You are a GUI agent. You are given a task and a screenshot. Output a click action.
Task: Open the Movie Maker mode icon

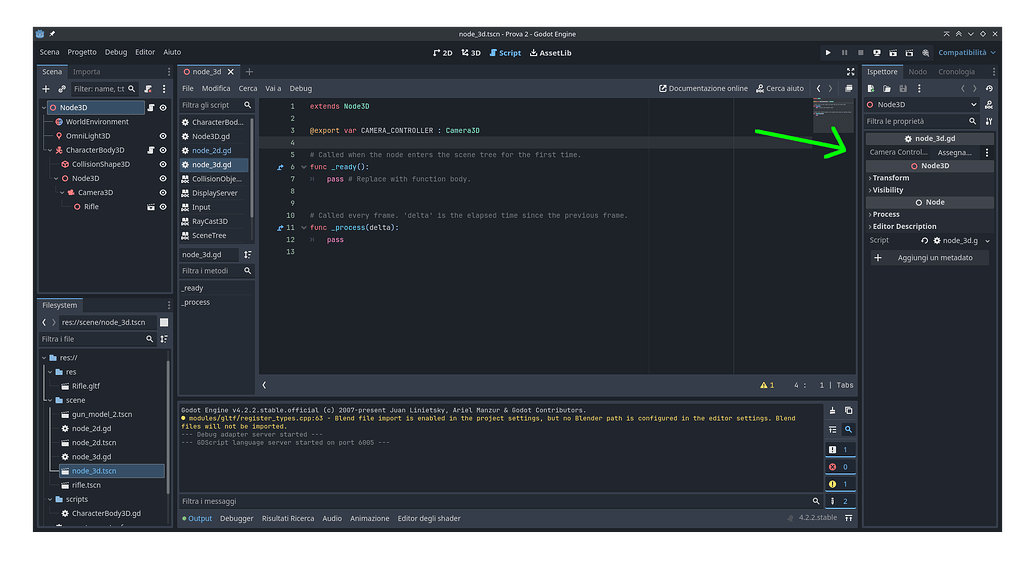925,53
